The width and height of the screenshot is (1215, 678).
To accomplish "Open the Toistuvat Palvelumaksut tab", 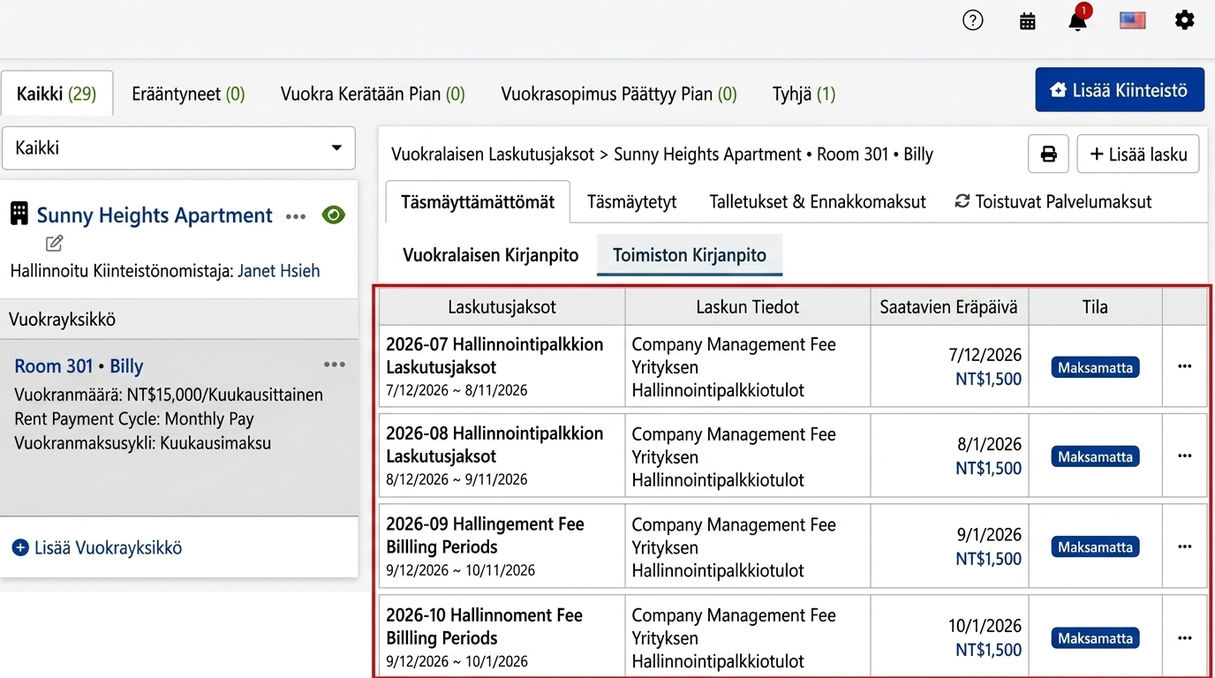I will (1053, 201).
